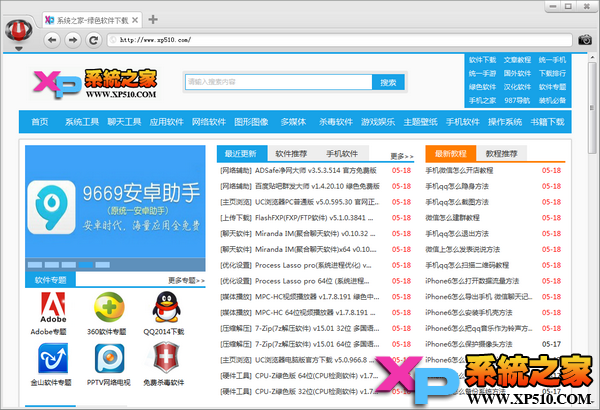600x410 pixels.
Task: Open iPhone6怎么打开数据流量方法 tutorial
Action: tap(472, 281)
